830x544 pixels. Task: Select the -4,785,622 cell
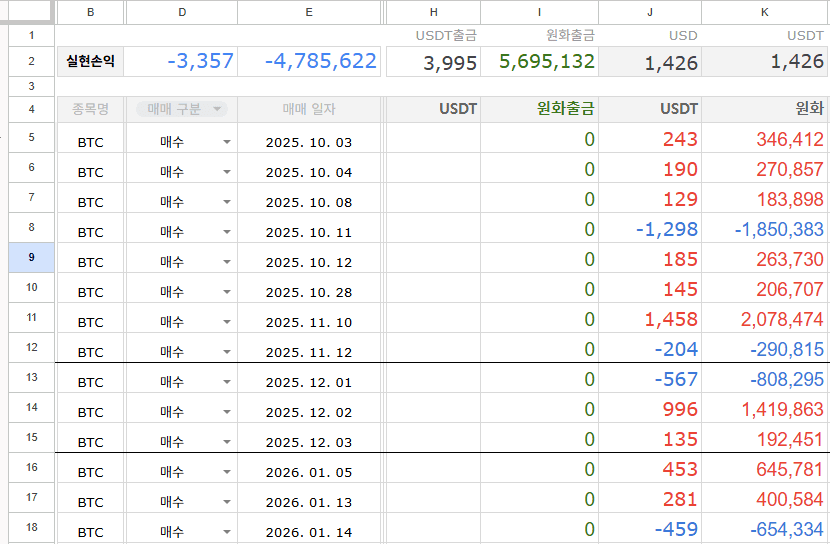(309, 61)
